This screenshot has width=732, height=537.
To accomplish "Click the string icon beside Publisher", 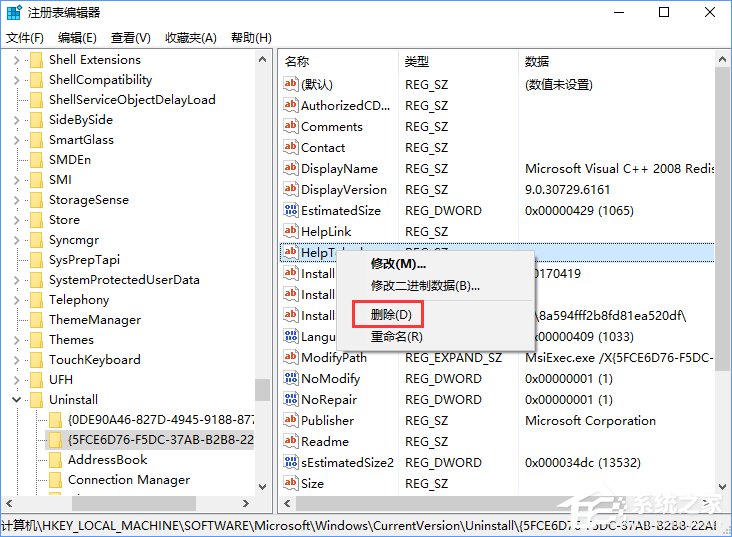I will pos(290,420).
